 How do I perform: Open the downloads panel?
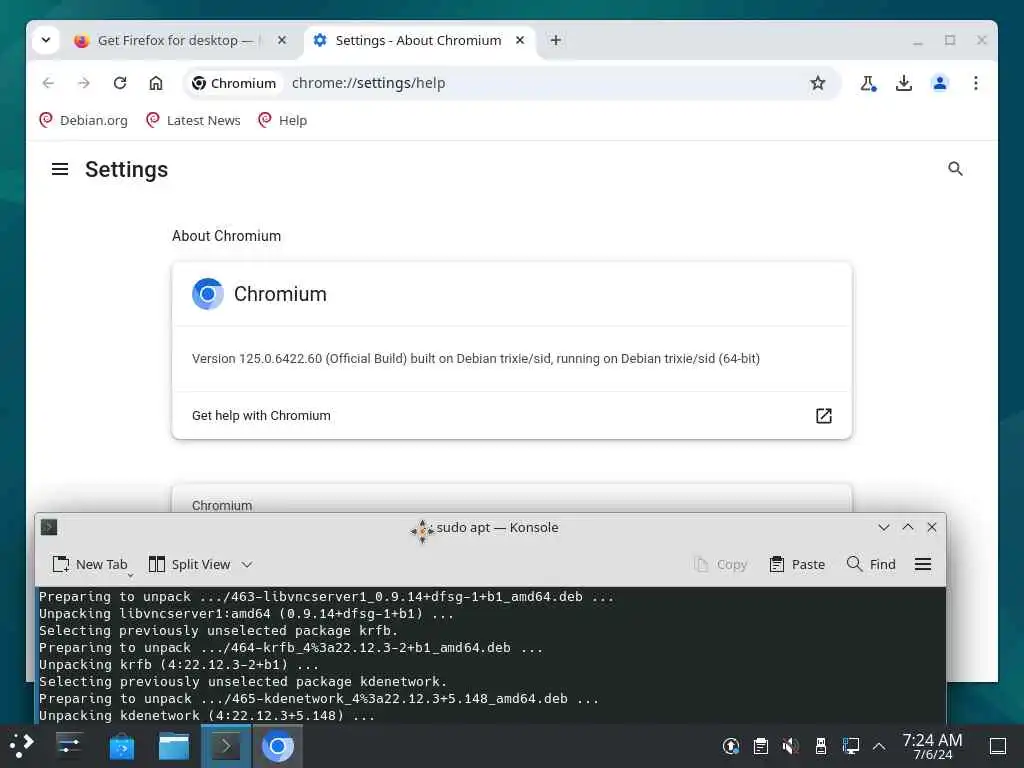click(904, 83)
